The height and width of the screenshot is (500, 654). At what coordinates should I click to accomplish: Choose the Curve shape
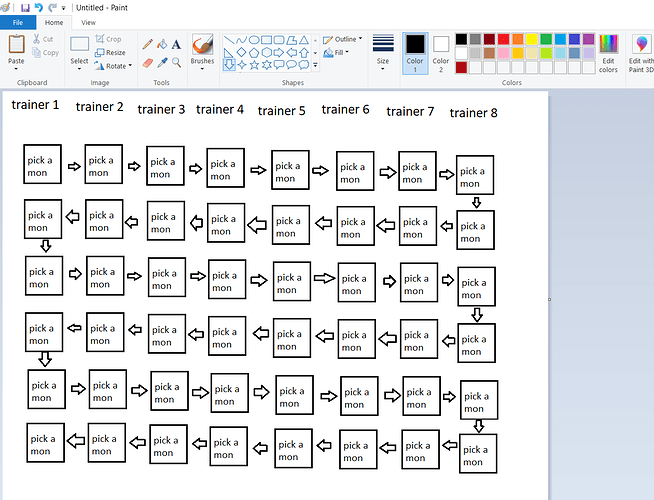coord(241,40)
